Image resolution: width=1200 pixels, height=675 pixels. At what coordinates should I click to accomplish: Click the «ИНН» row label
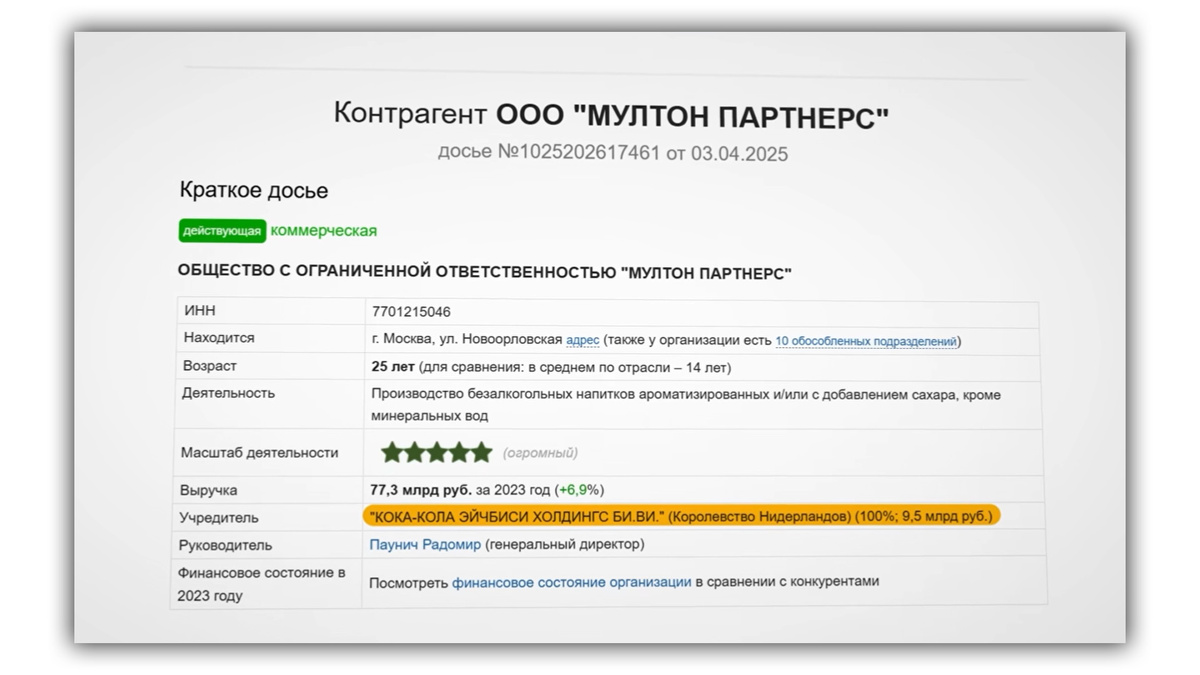[200, 311]
